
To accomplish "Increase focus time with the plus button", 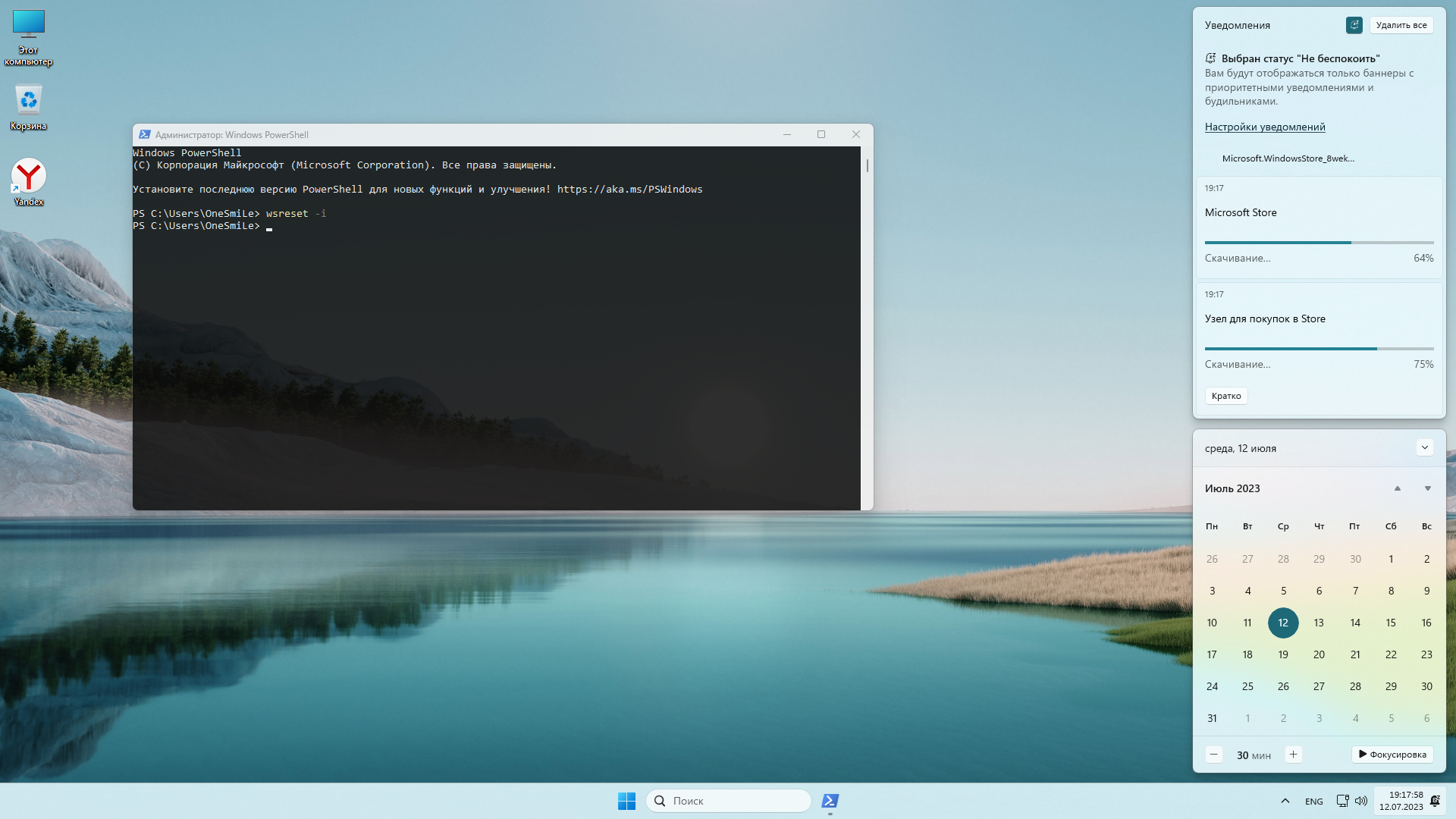I will tap(1293, 755).
